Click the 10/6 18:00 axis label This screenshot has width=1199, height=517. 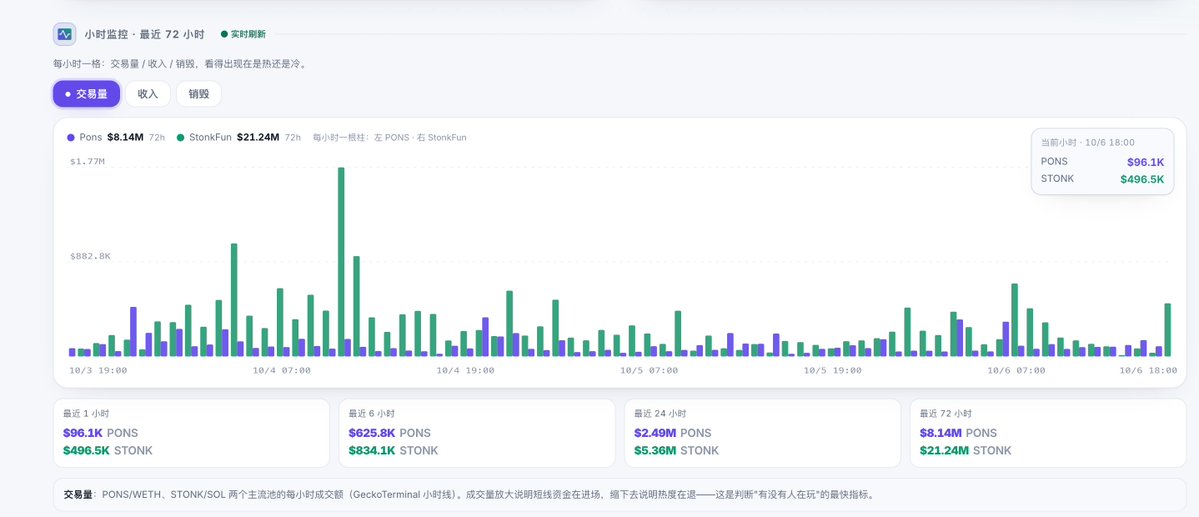tap(1148, 370)
